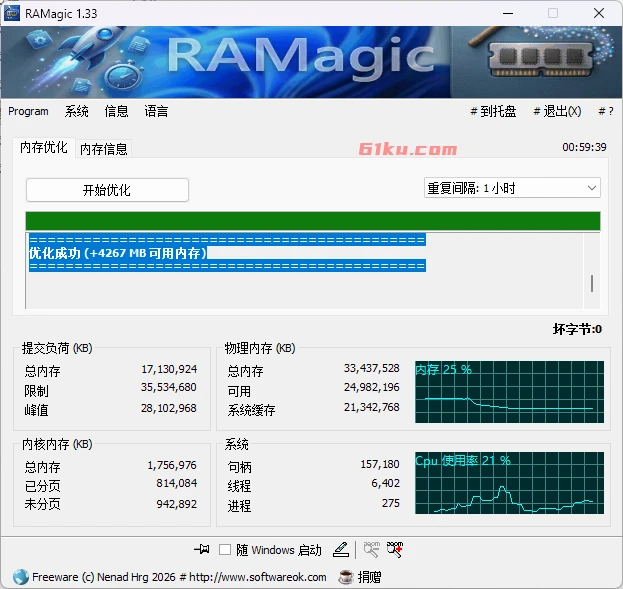The width and height of the screenshot is (623, 589).
Task: Click the Cpu 使用率 21 % graph
Action: (x=509, y=483)
